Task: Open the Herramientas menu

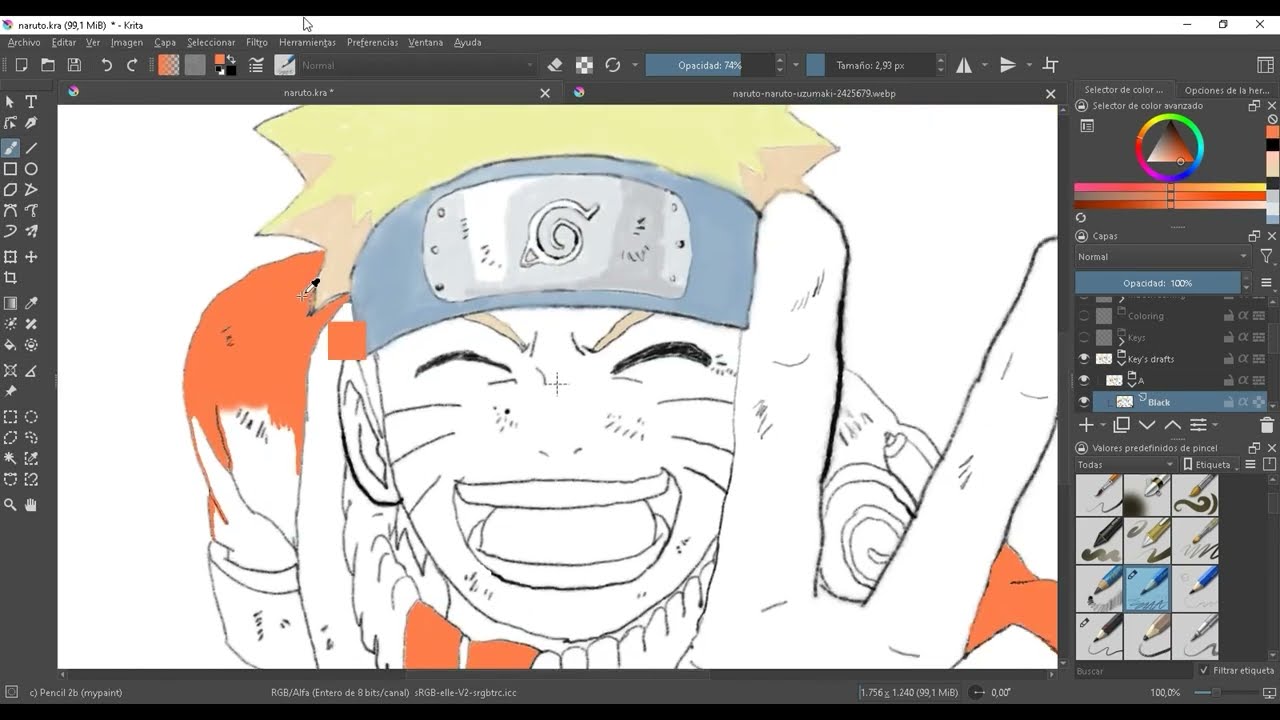Action: 307,43
